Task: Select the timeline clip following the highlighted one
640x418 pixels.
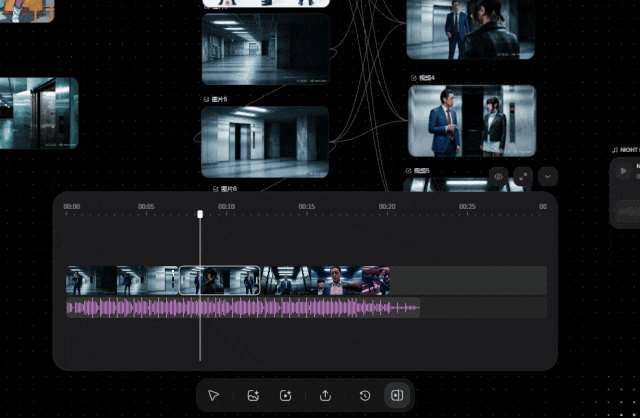Action: click(286, 280)
